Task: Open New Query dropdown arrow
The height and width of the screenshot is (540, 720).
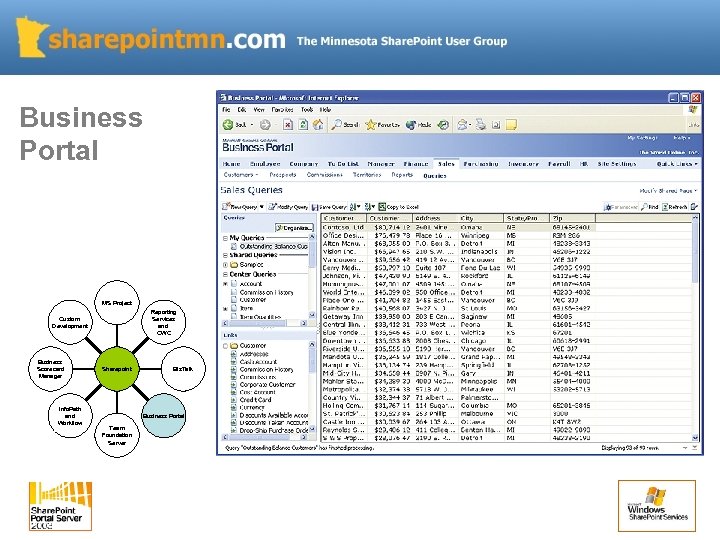Action: point(262,207)
